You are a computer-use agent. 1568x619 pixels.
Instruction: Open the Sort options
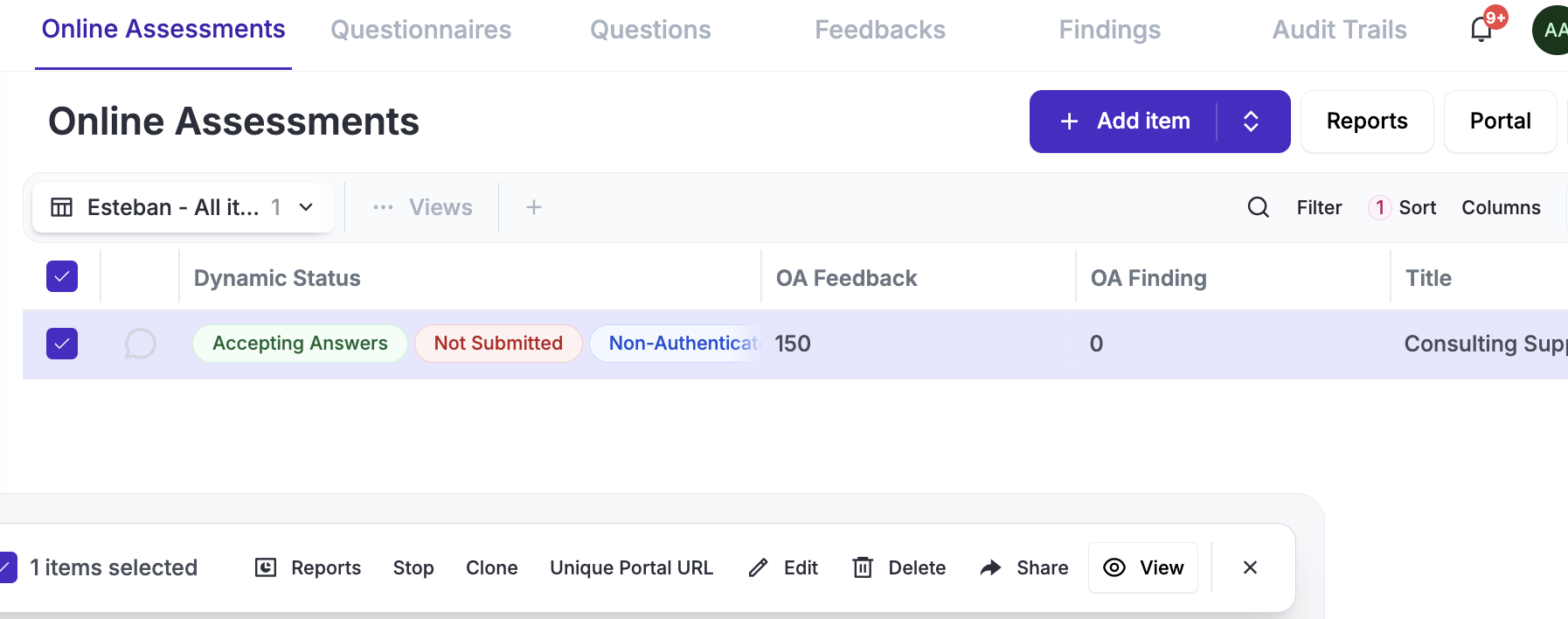(x=1405, y=207)
